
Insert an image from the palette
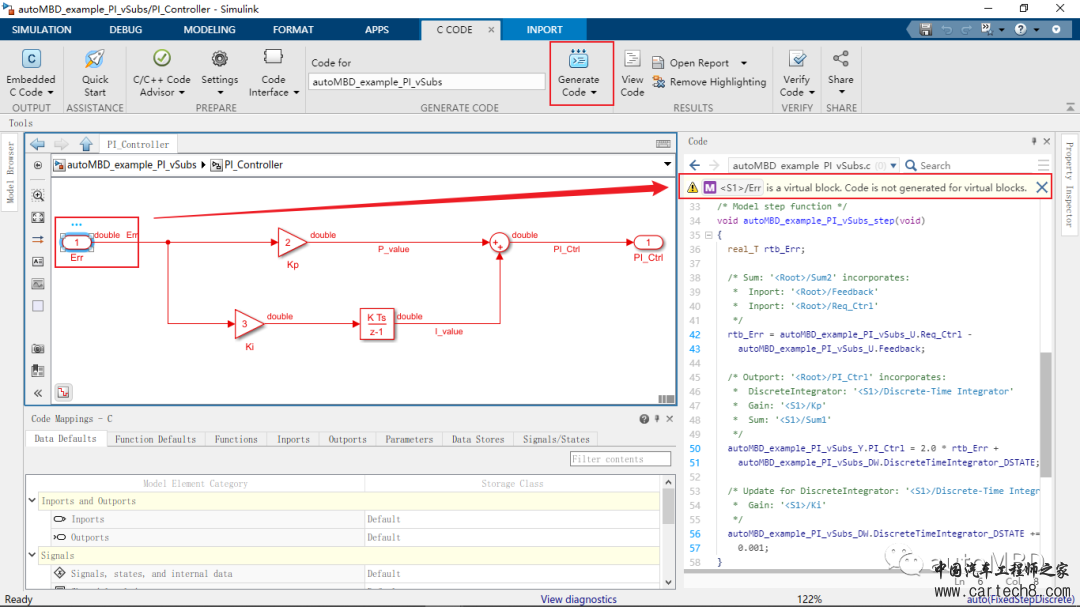tap(38, 284)
